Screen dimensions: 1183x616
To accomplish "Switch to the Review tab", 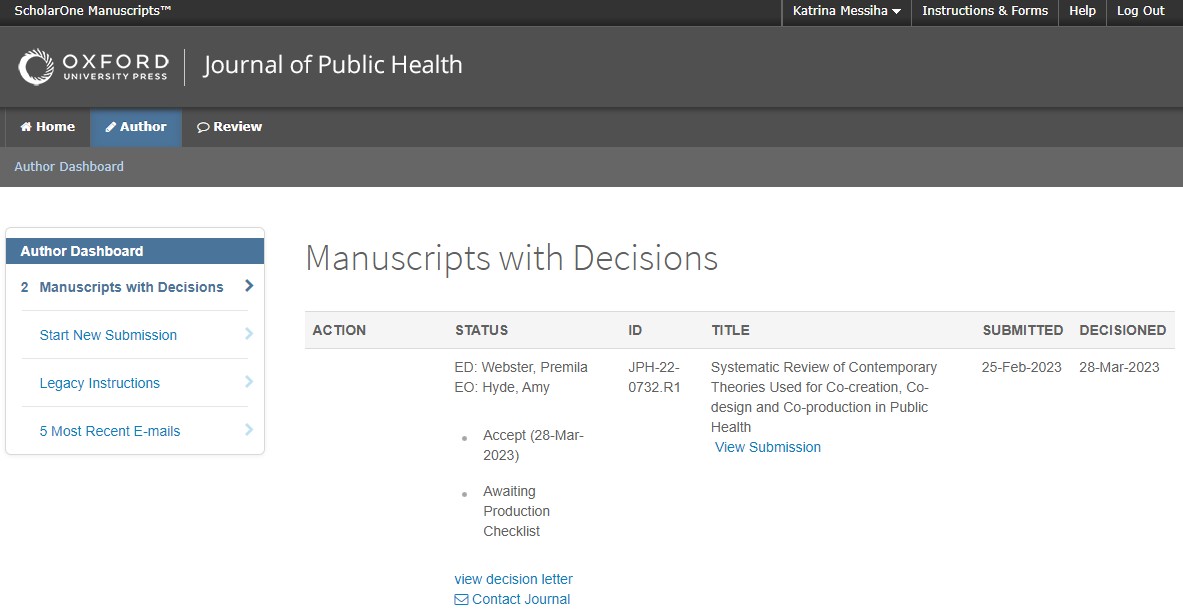I will tap(229, 127).
